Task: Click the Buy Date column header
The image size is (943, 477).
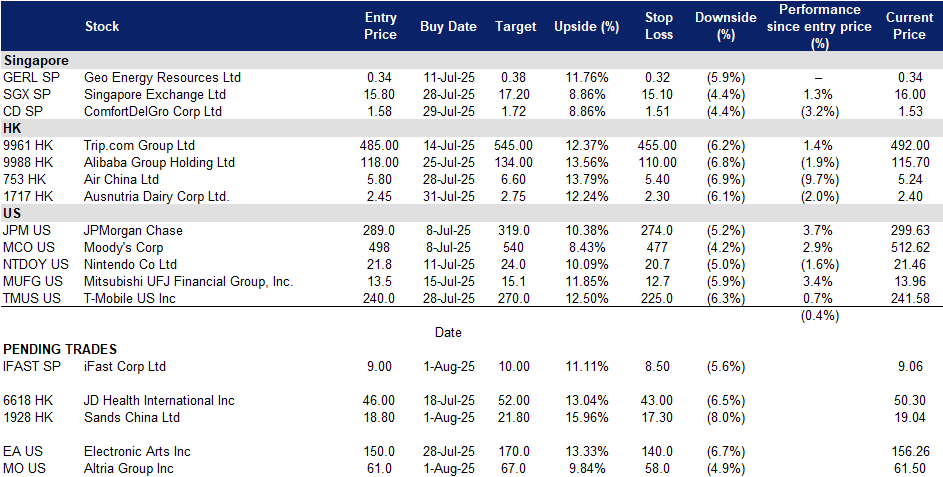Action: [448, 26]
